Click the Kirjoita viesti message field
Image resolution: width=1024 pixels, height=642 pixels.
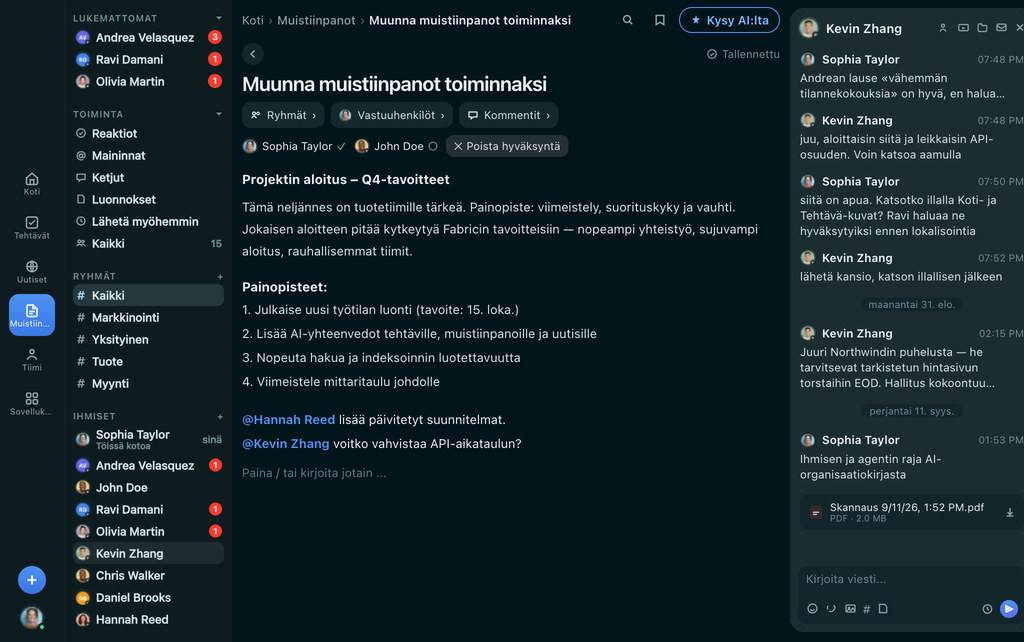[908, 579]
